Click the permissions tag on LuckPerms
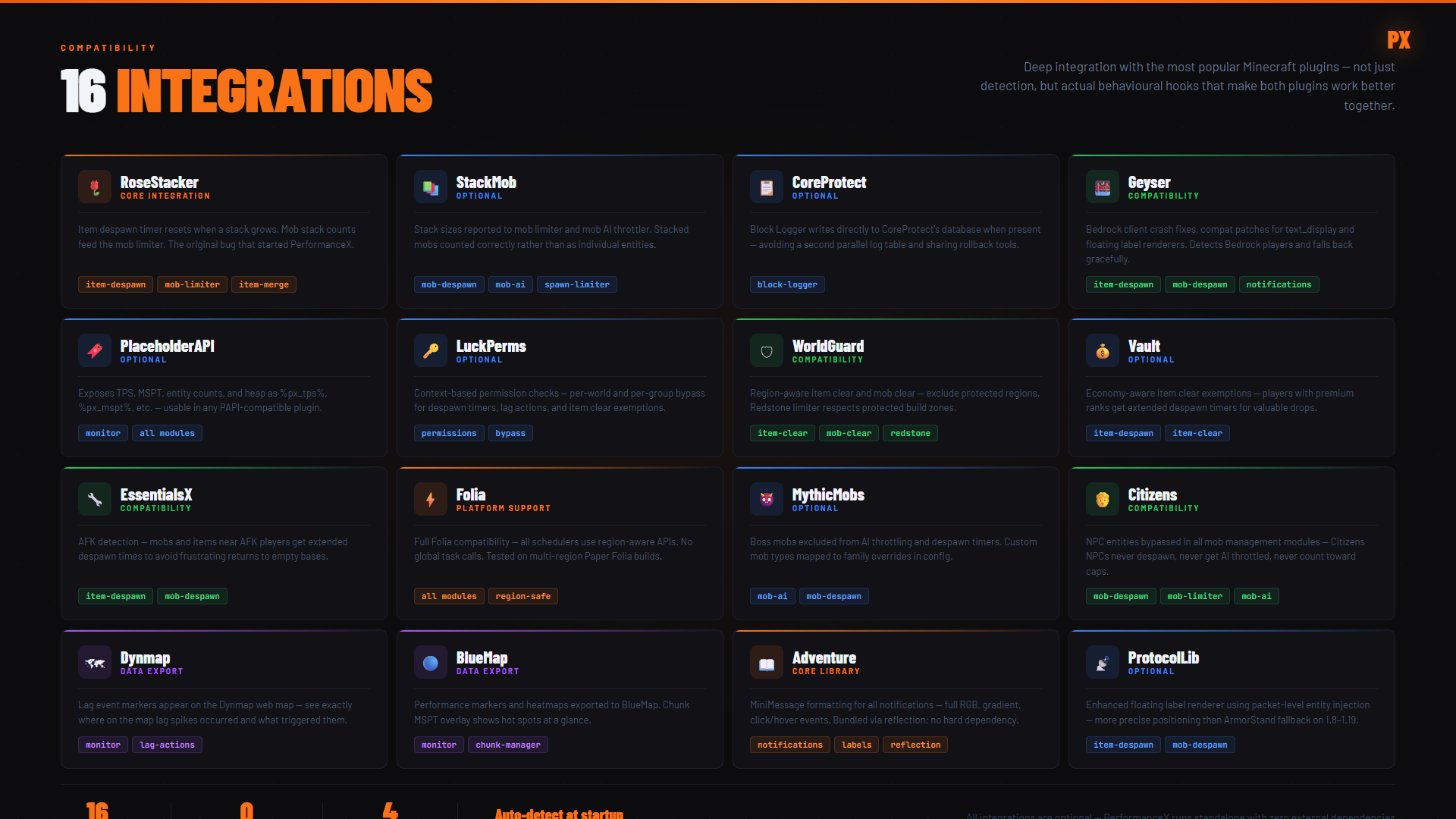1456x819 pixels. (449, 433)
